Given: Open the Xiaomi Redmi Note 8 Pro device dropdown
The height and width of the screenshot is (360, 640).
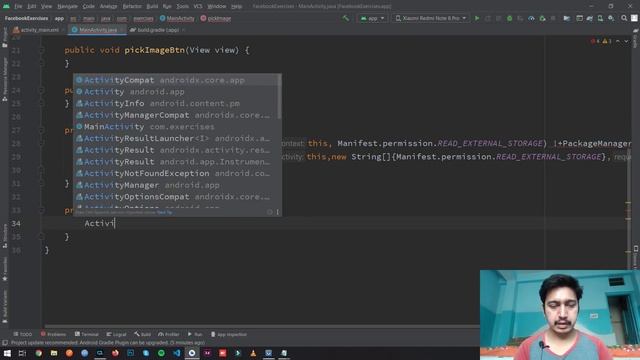Looking at the screenshot, I should 431,18.
